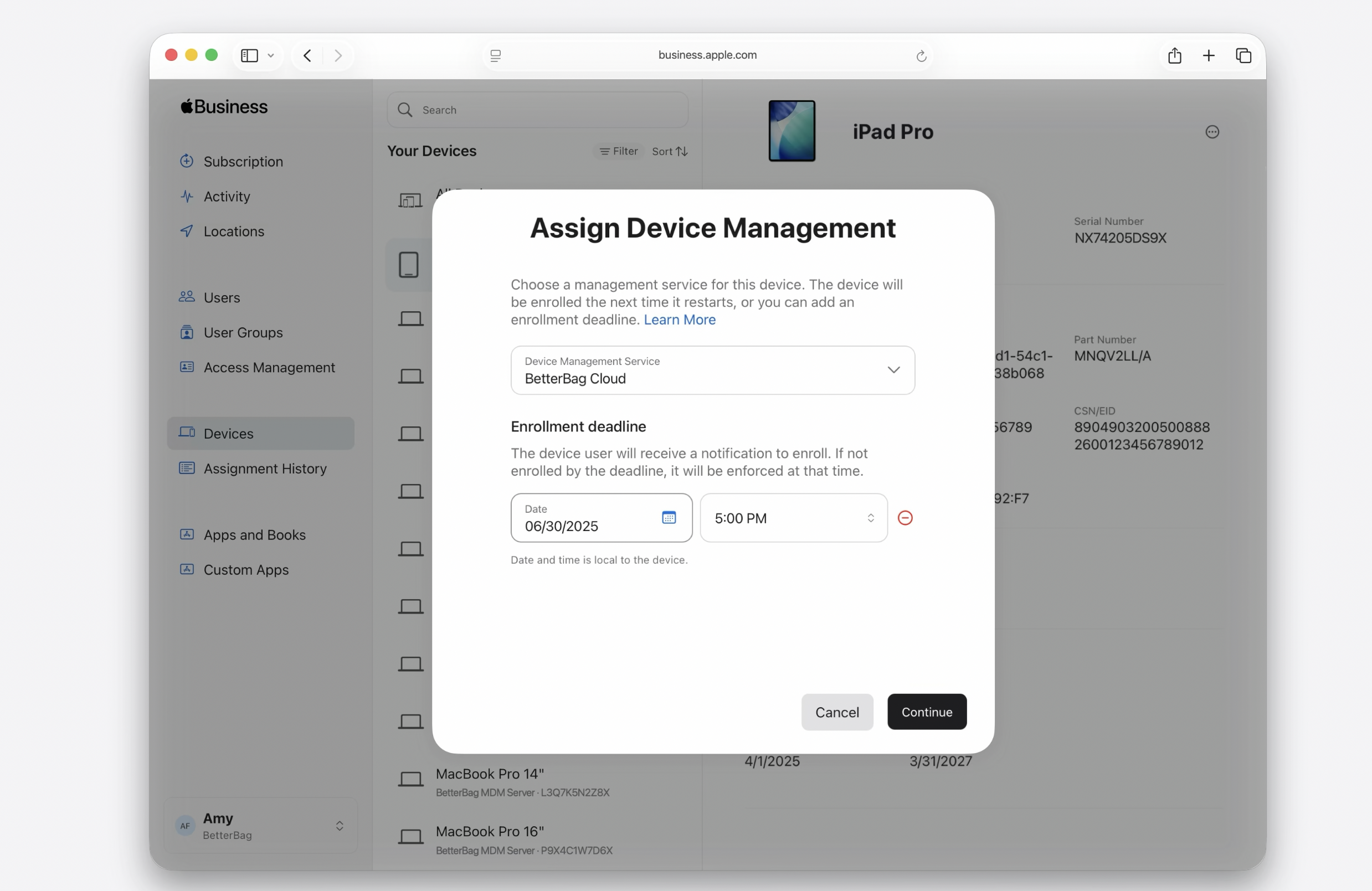Image resolution: width=1372 pixels, height=891 pixels.
Task: Open the iPad Pro more options icon
Action: pyautogui.click(x=1212, y=132)
